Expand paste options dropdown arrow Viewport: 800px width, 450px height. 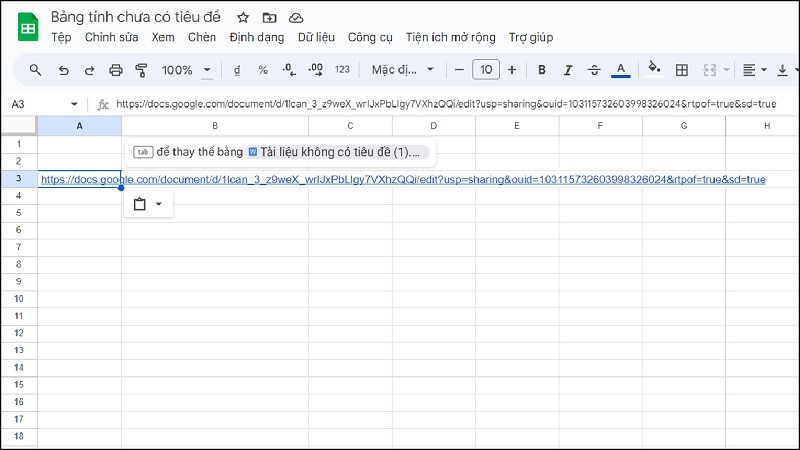(x=159, y=204)
